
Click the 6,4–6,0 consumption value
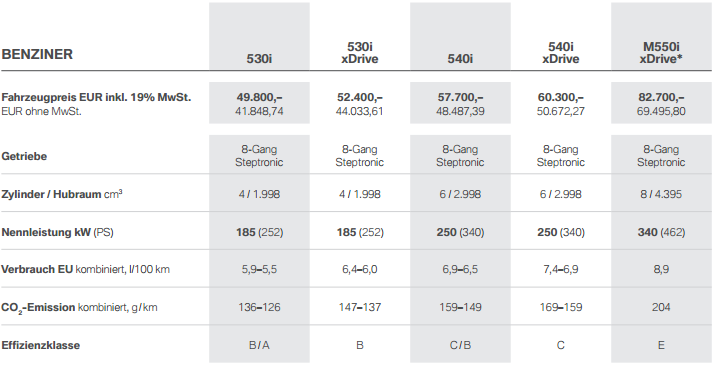pyautogui.click(x=360, y=269)
